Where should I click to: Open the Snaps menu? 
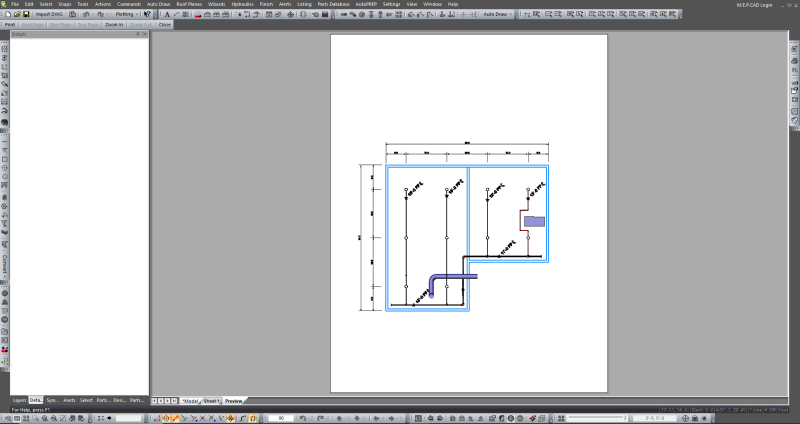click(x=64, y=4)
